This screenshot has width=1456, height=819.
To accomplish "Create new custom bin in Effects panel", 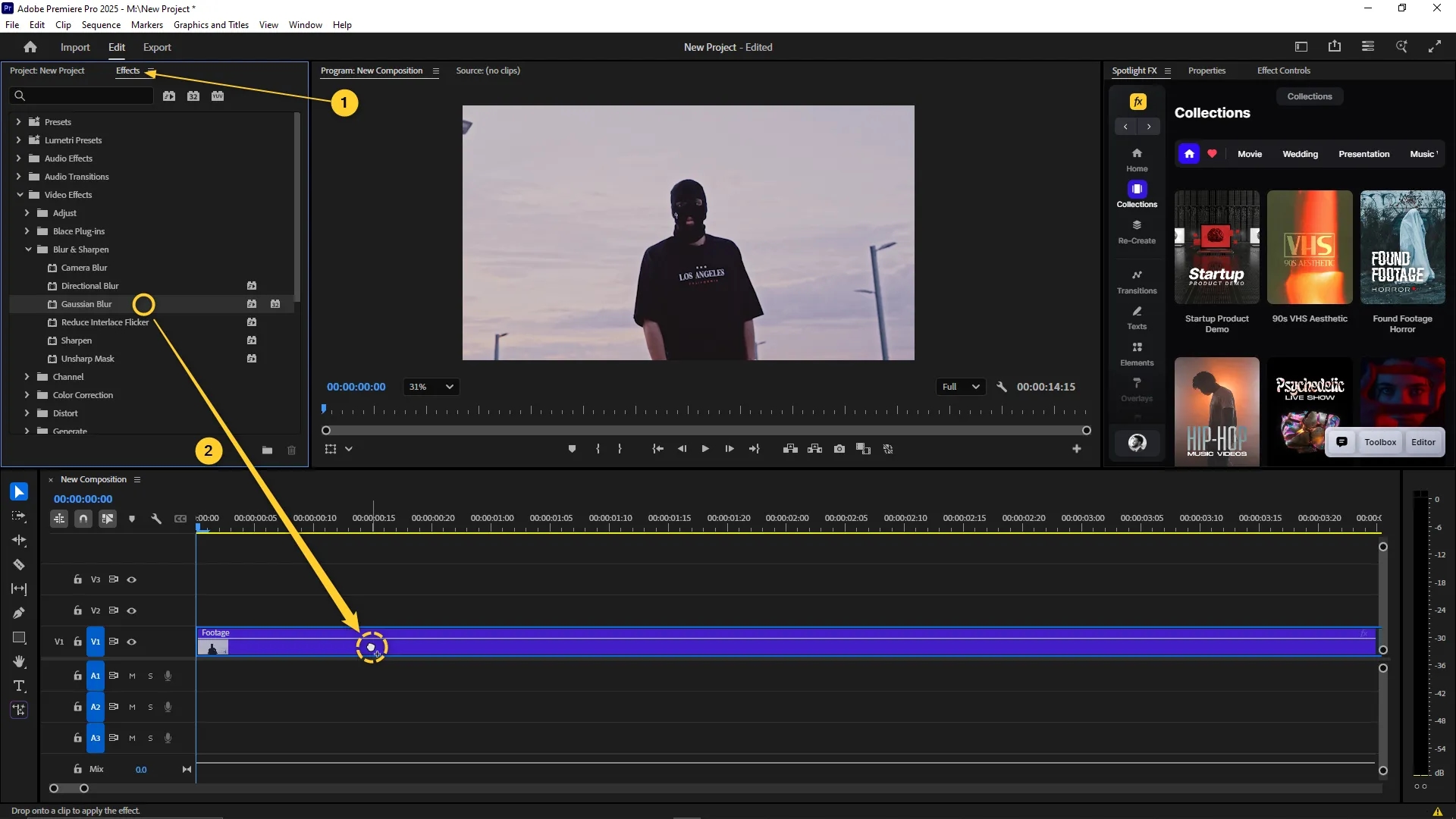I will [267, 450].
